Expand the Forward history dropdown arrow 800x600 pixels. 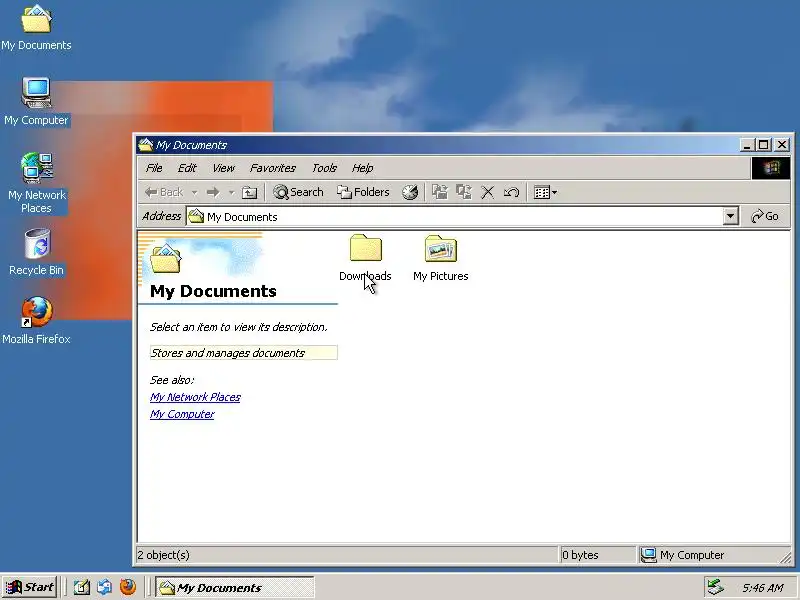[x=231, y=192]
